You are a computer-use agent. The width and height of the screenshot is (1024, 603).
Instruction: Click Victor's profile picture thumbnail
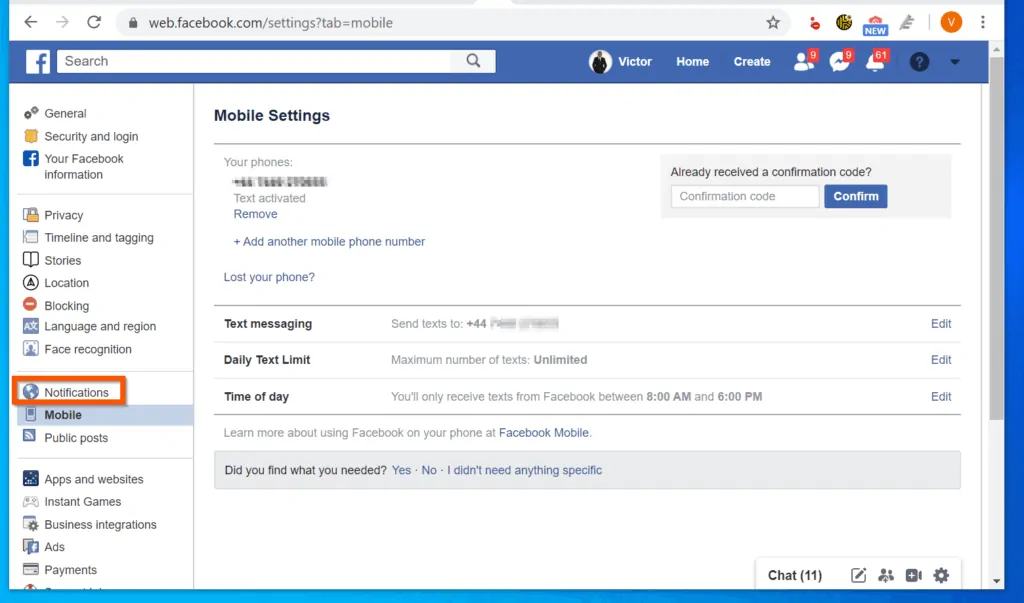600,61
